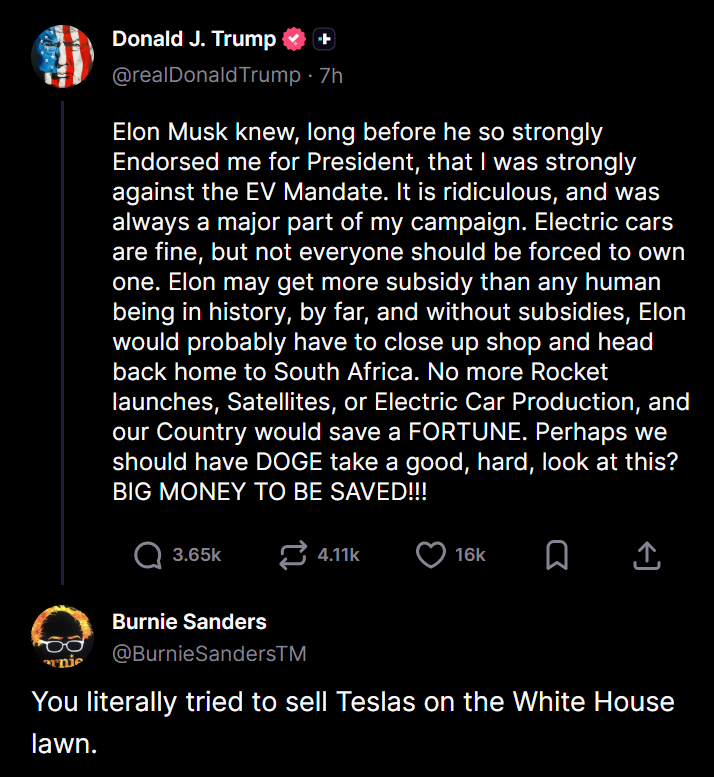Repost Trump's post using the repost icon
The width and height of the screenshot is (714, 777).
tap(293, 554)
